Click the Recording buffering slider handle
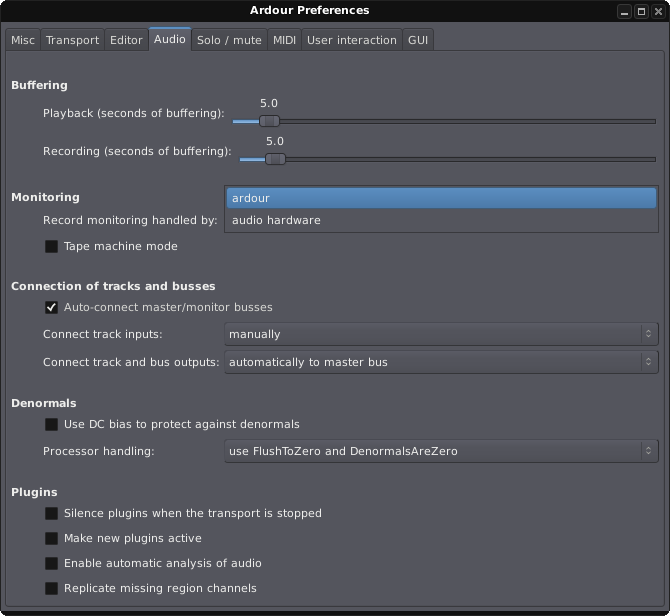The image size is (670, 616). pyautogui.click(x=276, y=159)
